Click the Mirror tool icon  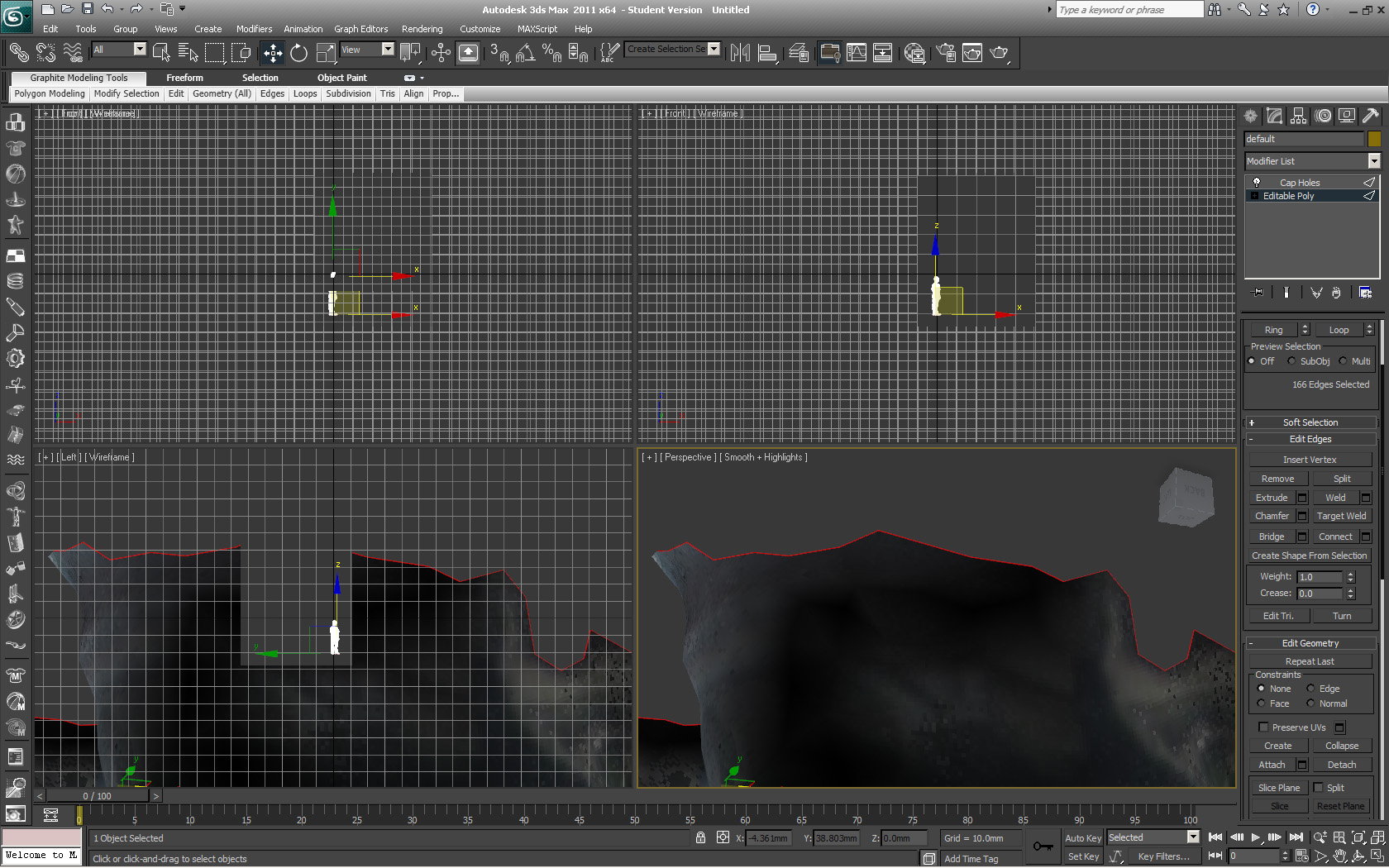pos(741,53)
